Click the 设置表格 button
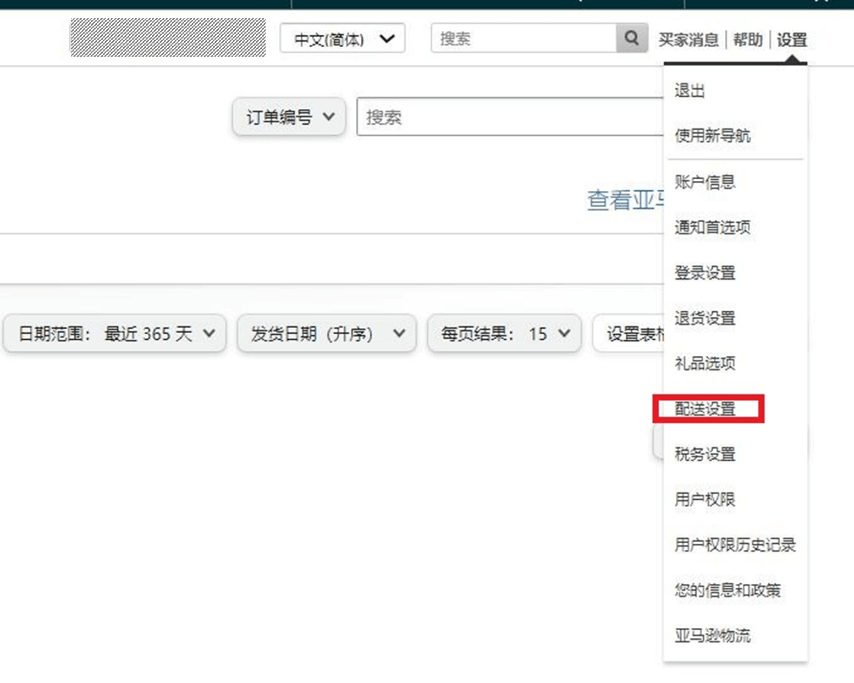Image resolution: width=854 pixels, height=683 pixels. (630, 334)
